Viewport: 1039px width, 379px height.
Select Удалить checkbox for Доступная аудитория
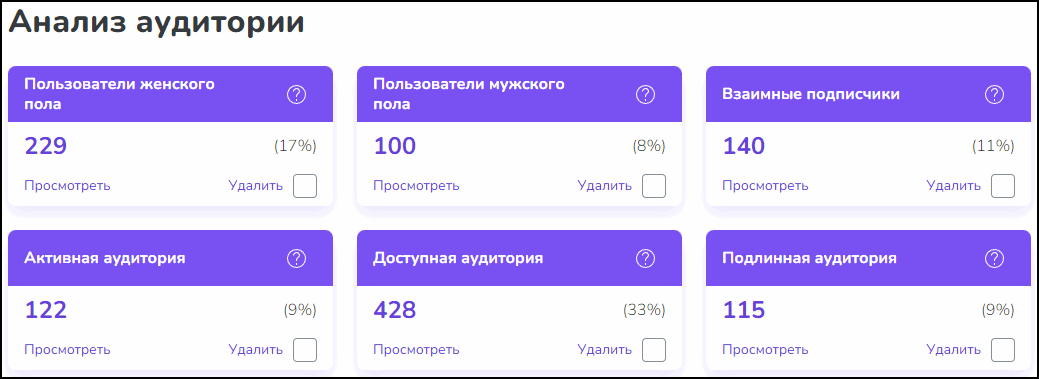(x=654, y=350)
